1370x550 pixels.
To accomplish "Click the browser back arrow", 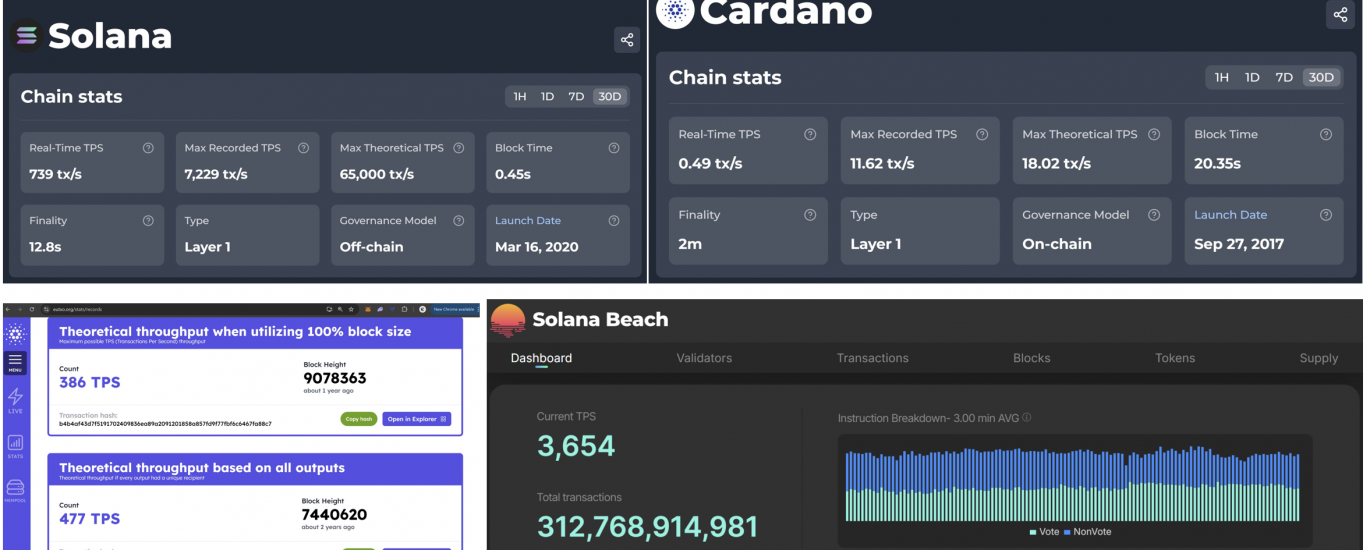I will [8, 309].
